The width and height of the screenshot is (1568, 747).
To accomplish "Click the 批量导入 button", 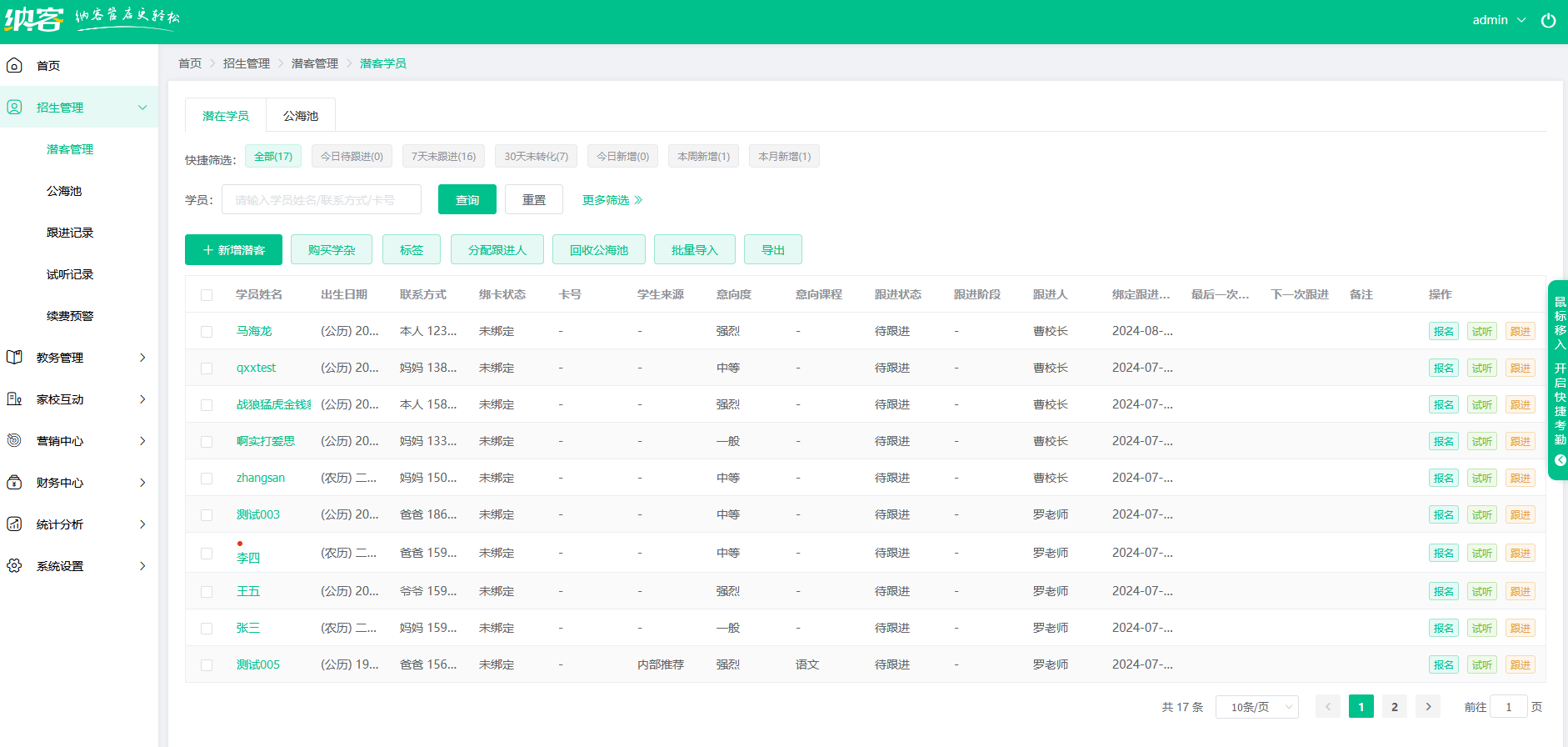I will (695, 250).
